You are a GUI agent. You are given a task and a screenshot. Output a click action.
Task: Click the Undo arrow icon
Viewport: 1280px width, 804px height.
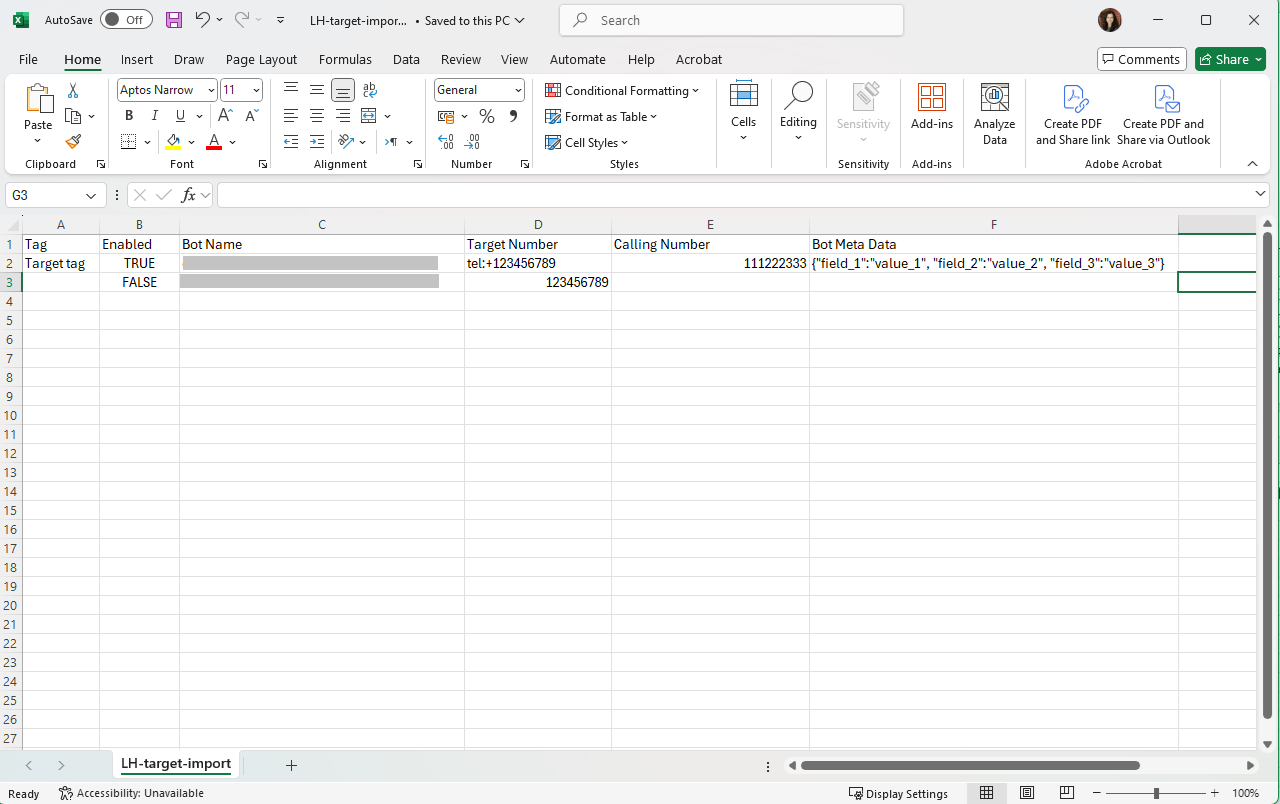202,20
